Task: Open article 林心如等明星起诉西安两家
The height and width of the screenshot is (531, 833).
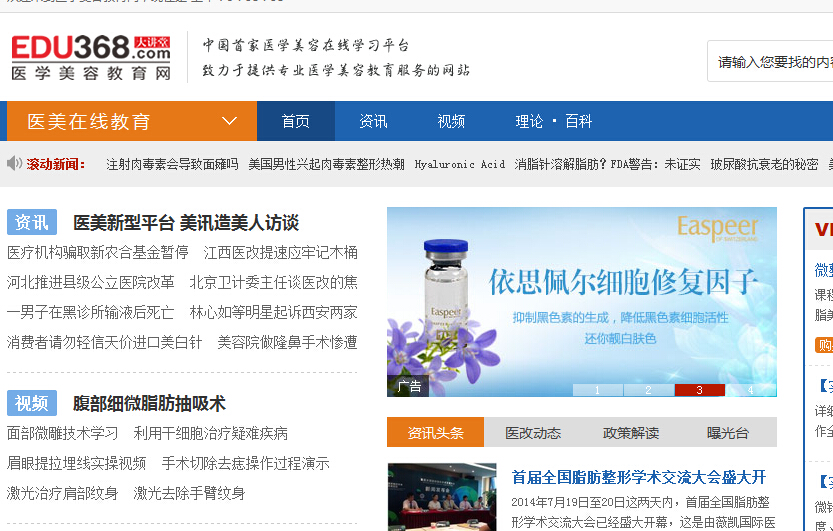Action: coord(274,312)
